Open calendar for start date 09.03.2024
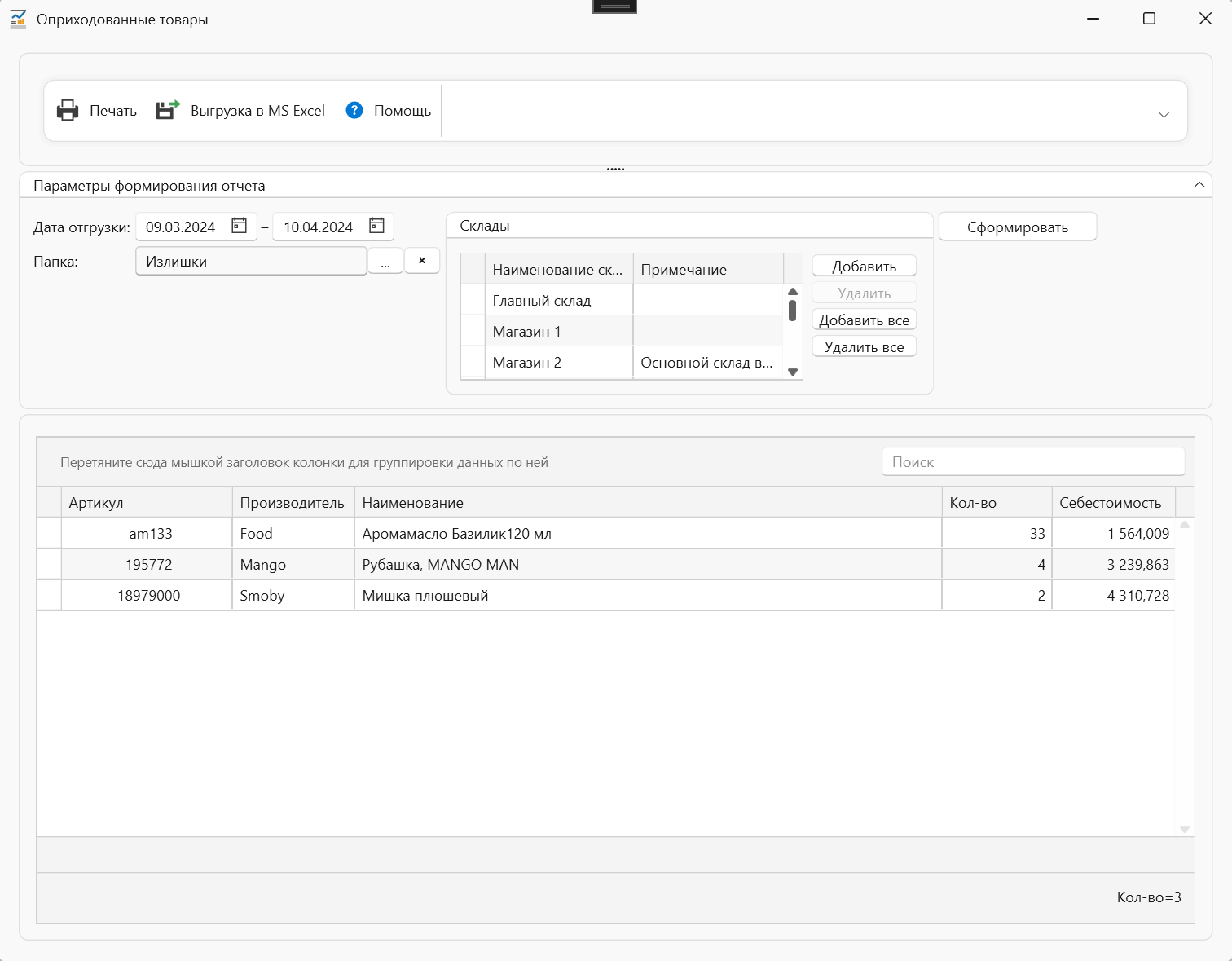This screenshot has height=961, width=1232. tap(239, 226)
